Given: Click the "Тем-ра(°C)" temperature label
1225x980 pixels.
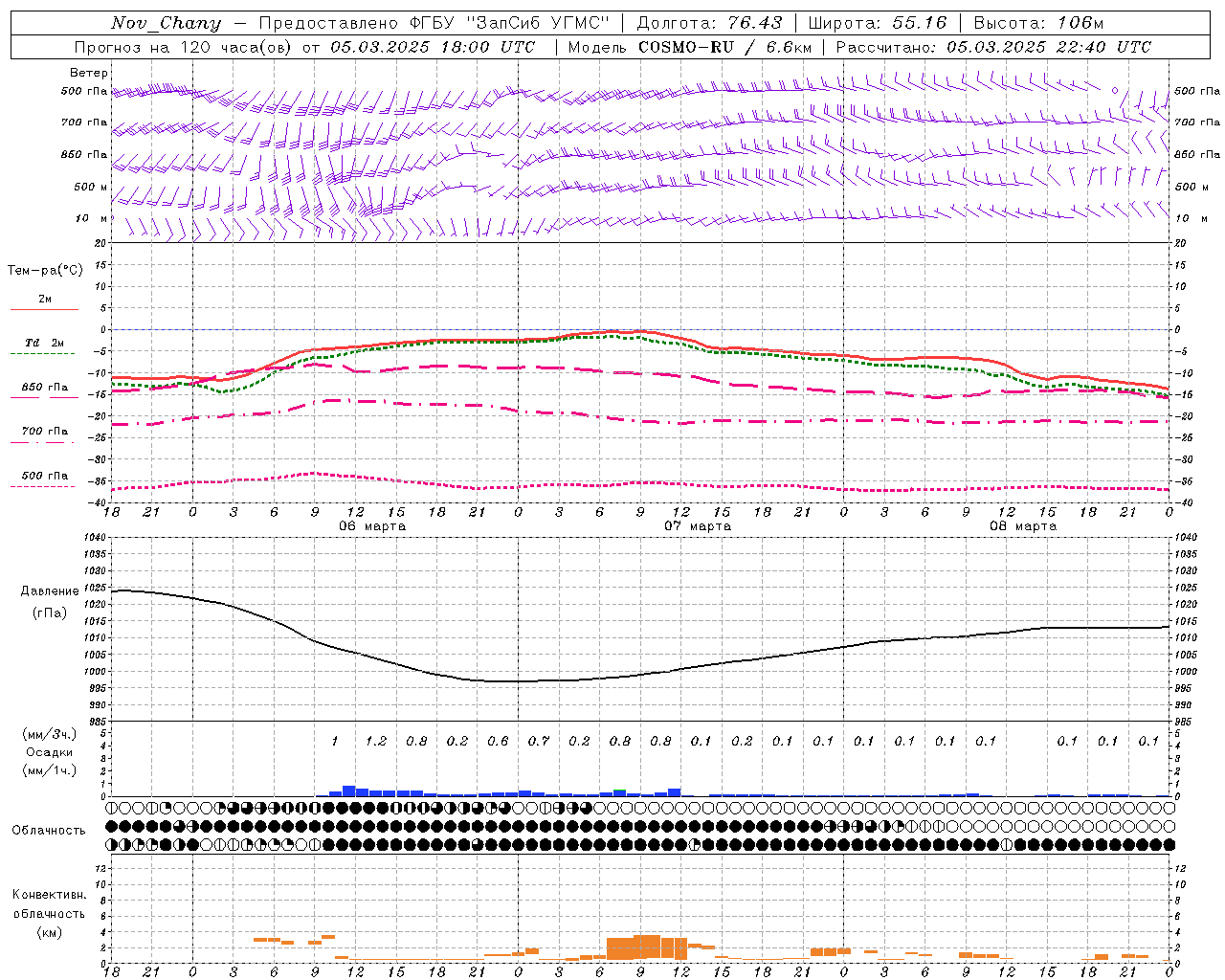Looking at the screenshot, I should click(x=45, y=271).
